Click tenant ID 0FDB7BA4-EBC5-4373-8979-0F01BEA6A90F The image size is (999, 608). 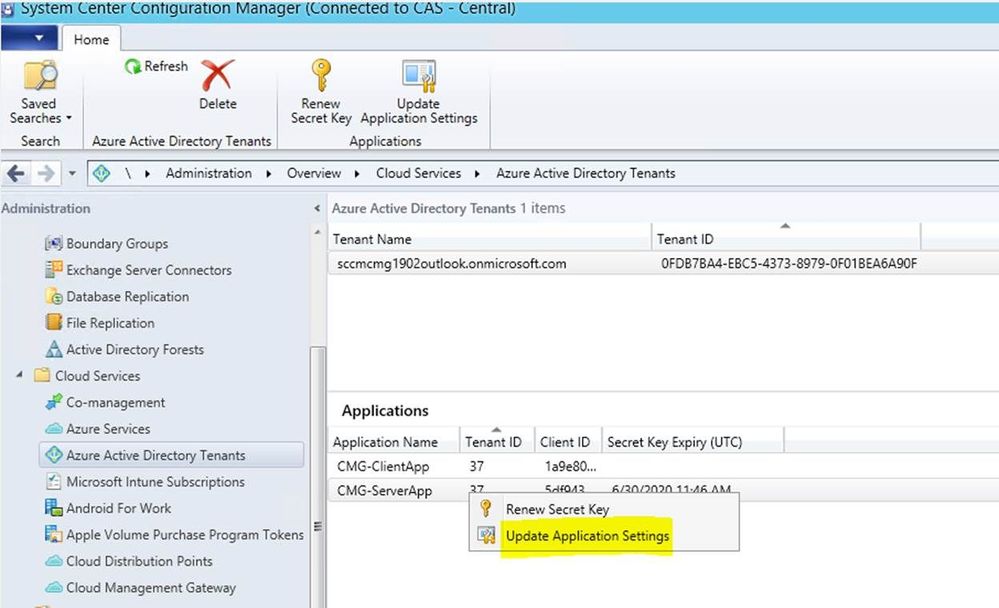coord(789,263)
